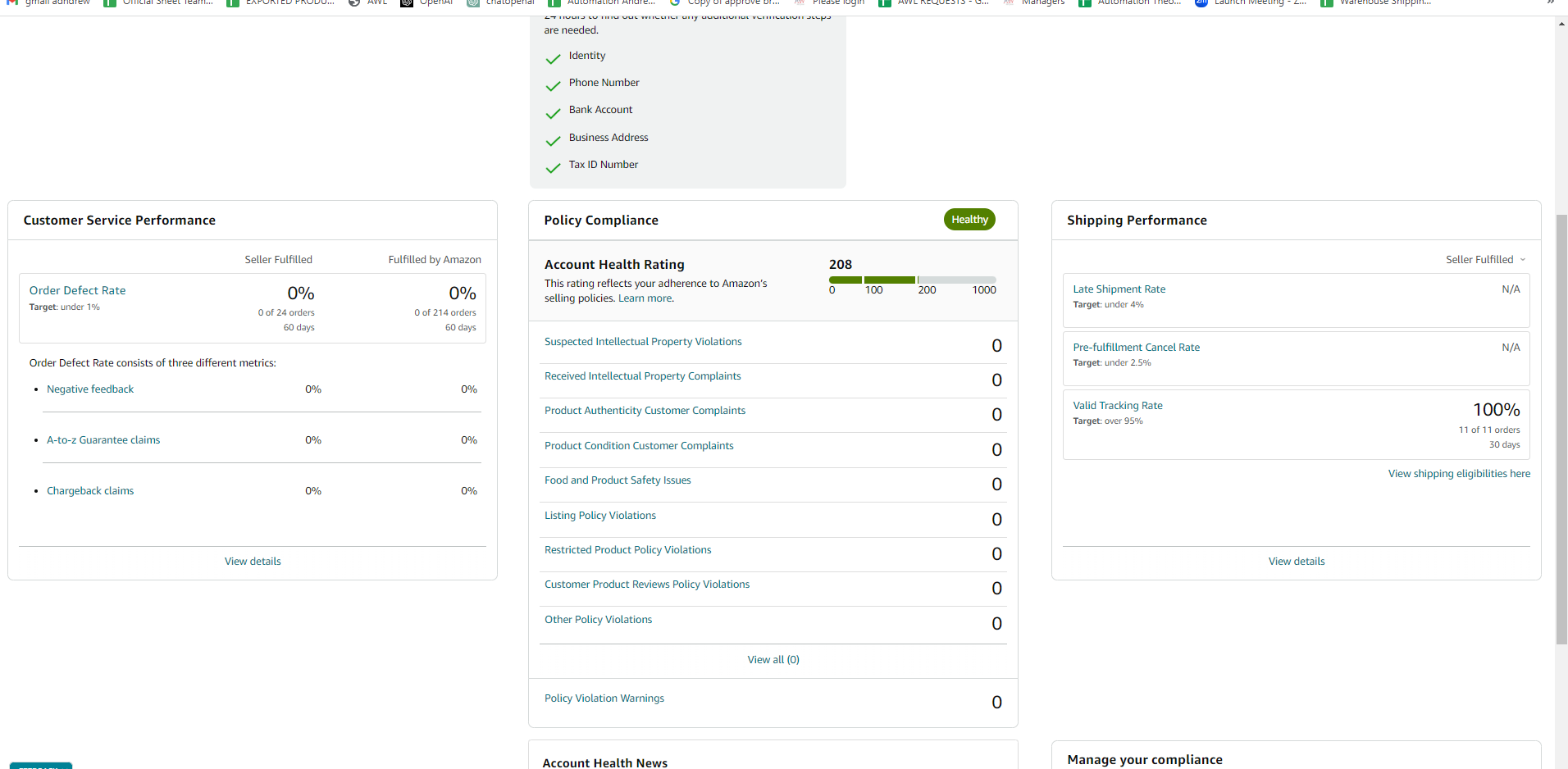Open the Learn more link

coord(645,298)
